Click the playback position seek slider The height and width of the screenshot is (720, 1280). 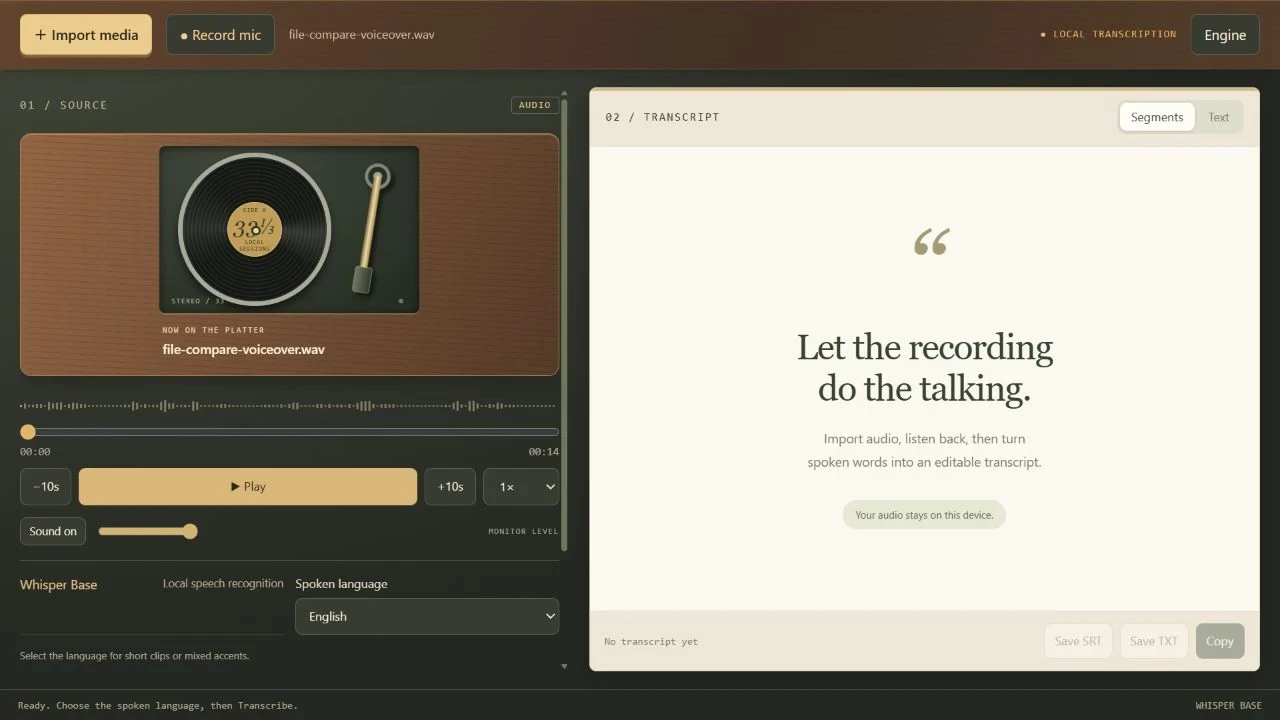coord(289,432)
